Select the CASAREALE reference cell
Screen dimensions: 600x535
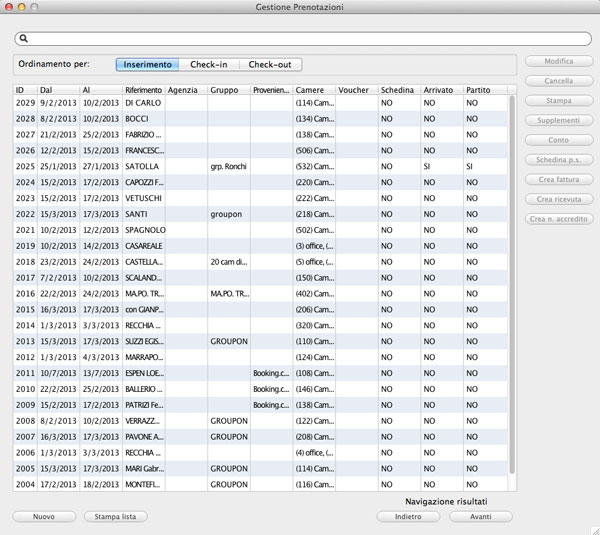point(144,246)
